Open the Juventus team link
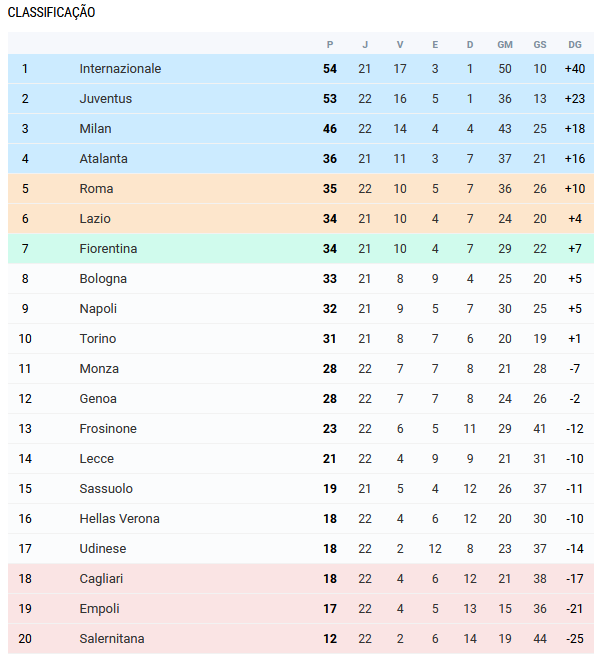 105,99
